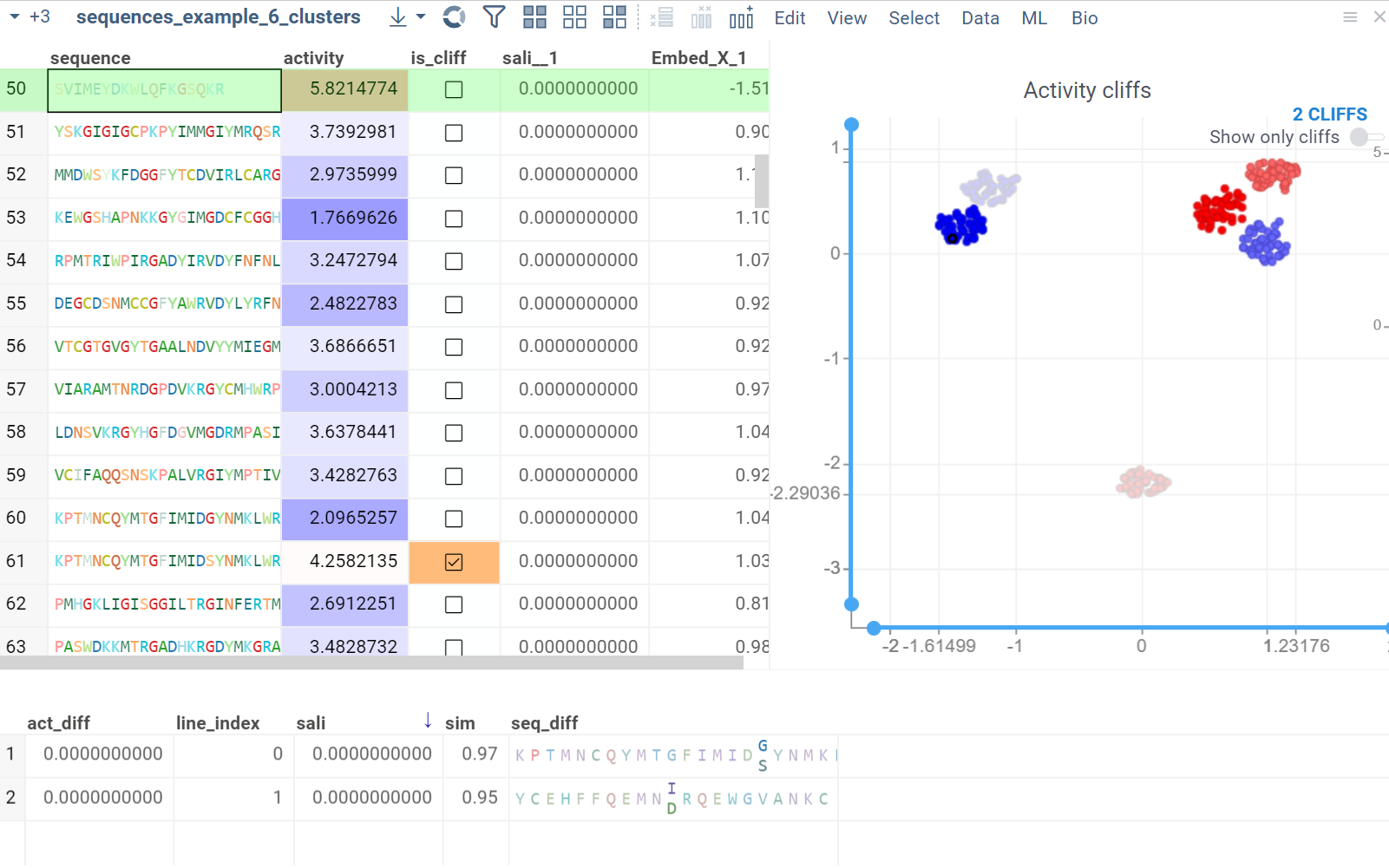Open the View menu
1389x868 pixels.
847,17
